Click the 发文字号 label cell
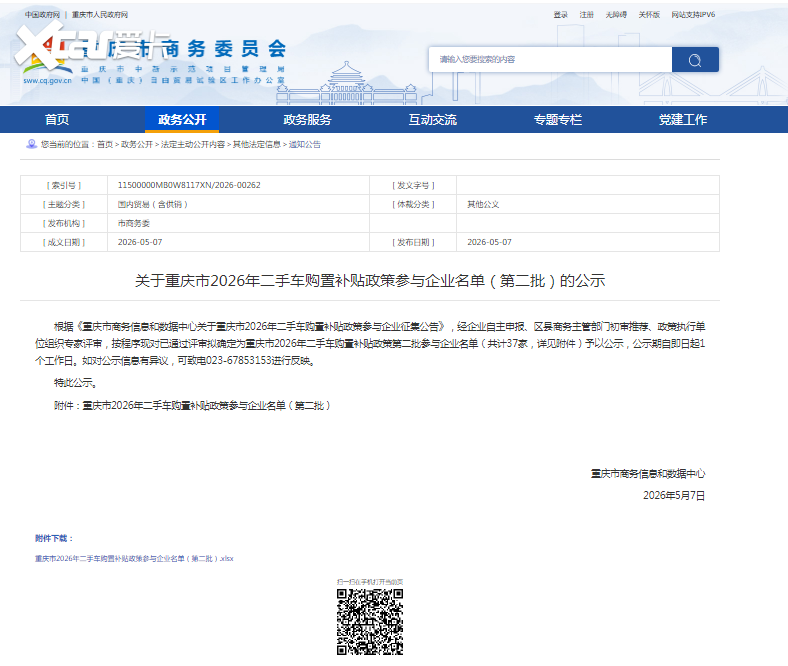 (x=413, y=185)
